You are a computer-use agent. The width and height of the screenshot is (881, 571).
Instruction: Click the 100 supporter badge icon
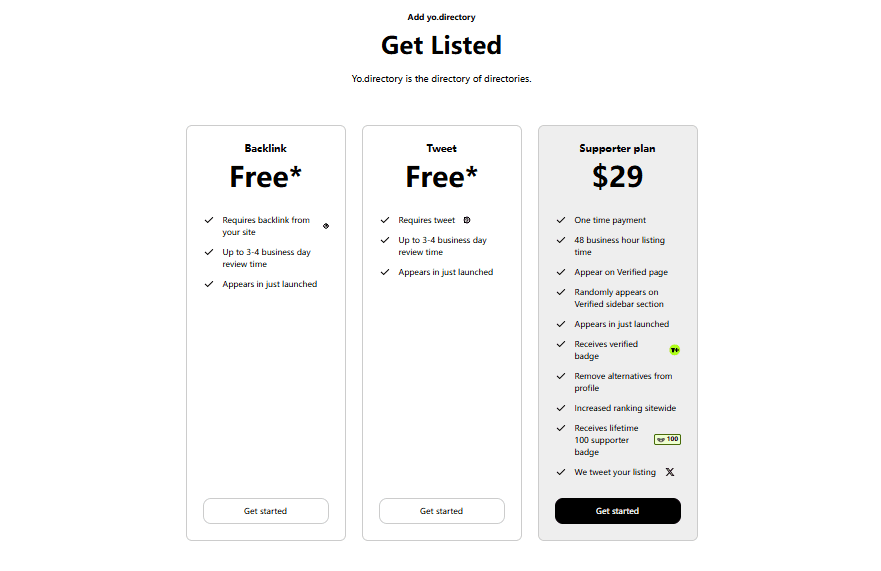(x=667, y=439)
